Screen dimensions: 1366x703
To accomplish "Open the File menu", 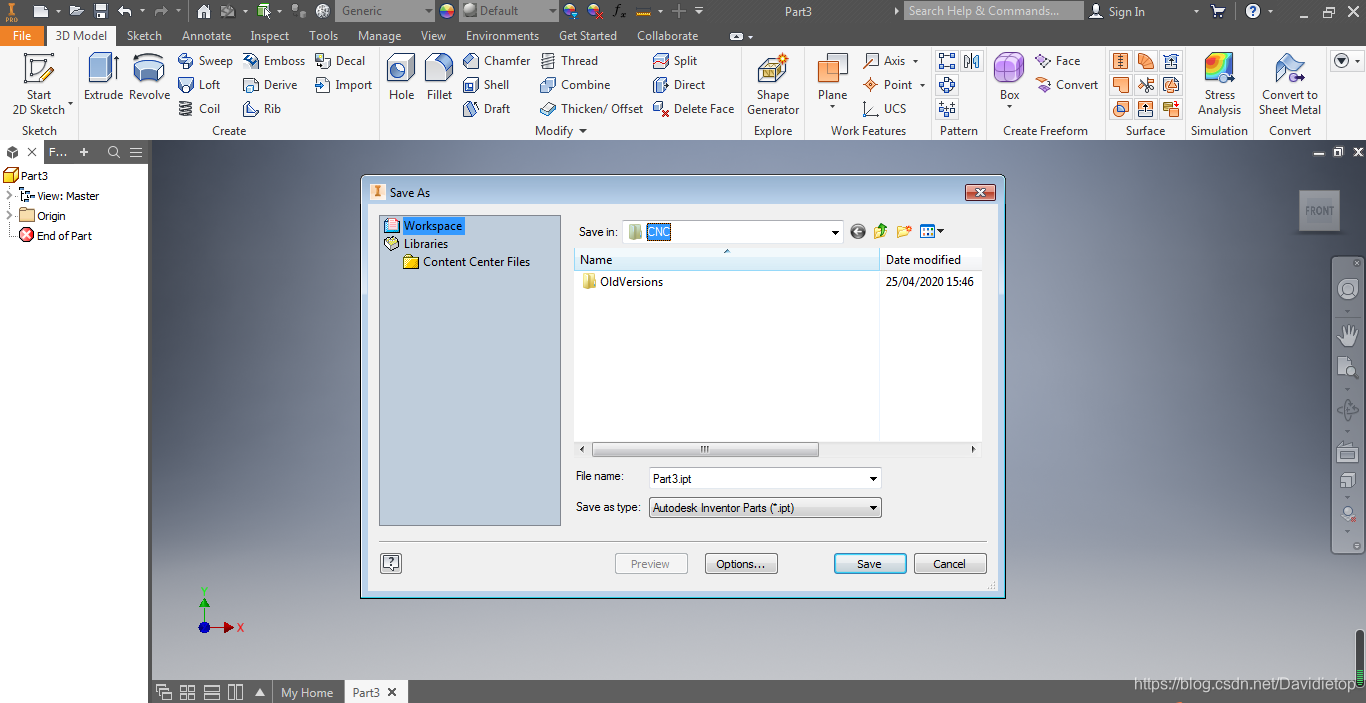I will [22, 35].
